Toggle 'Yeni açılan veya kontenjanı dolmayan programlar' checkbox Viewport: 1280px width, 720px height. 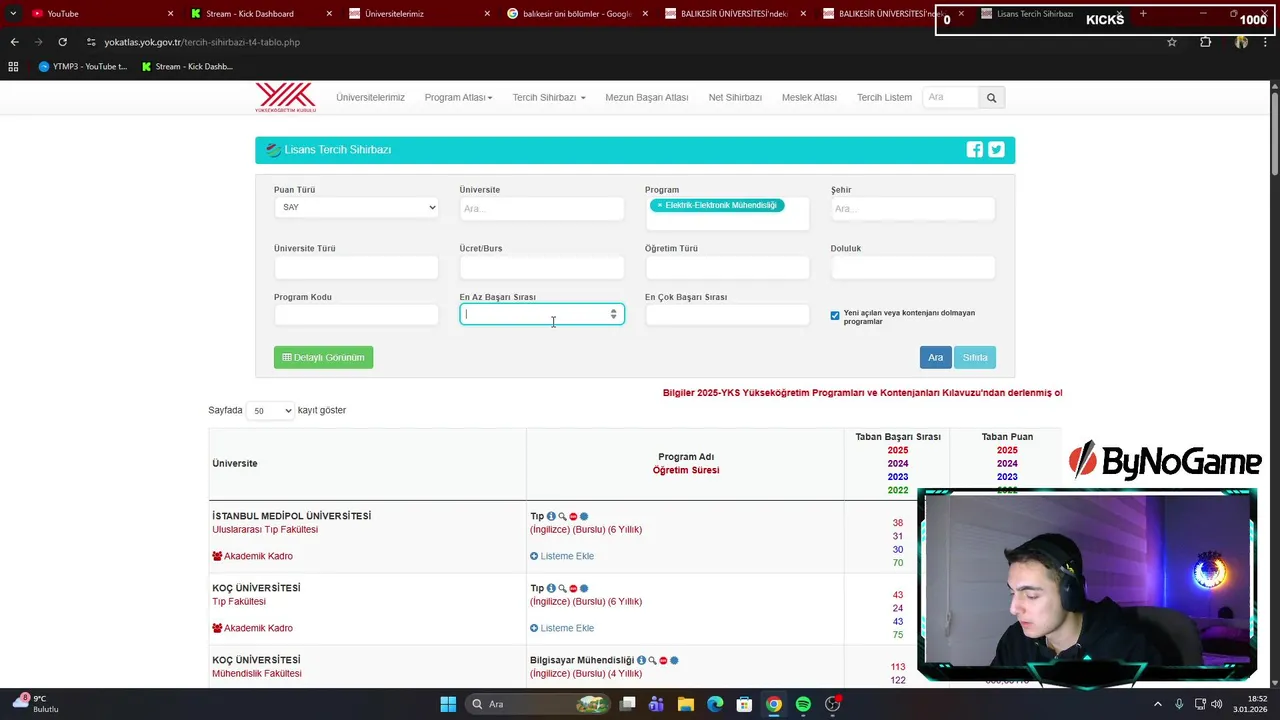(835, 316)
